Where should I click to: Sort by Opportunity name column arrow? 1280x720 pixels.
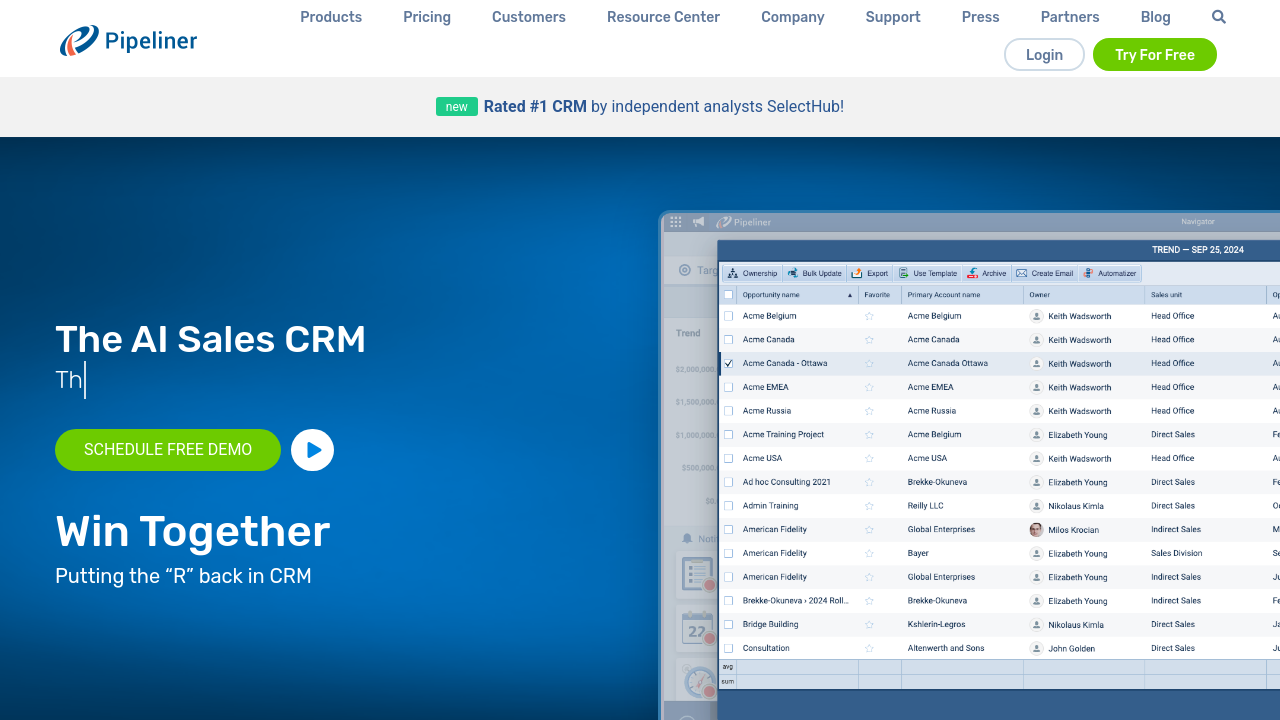click(x=850, y=295)
